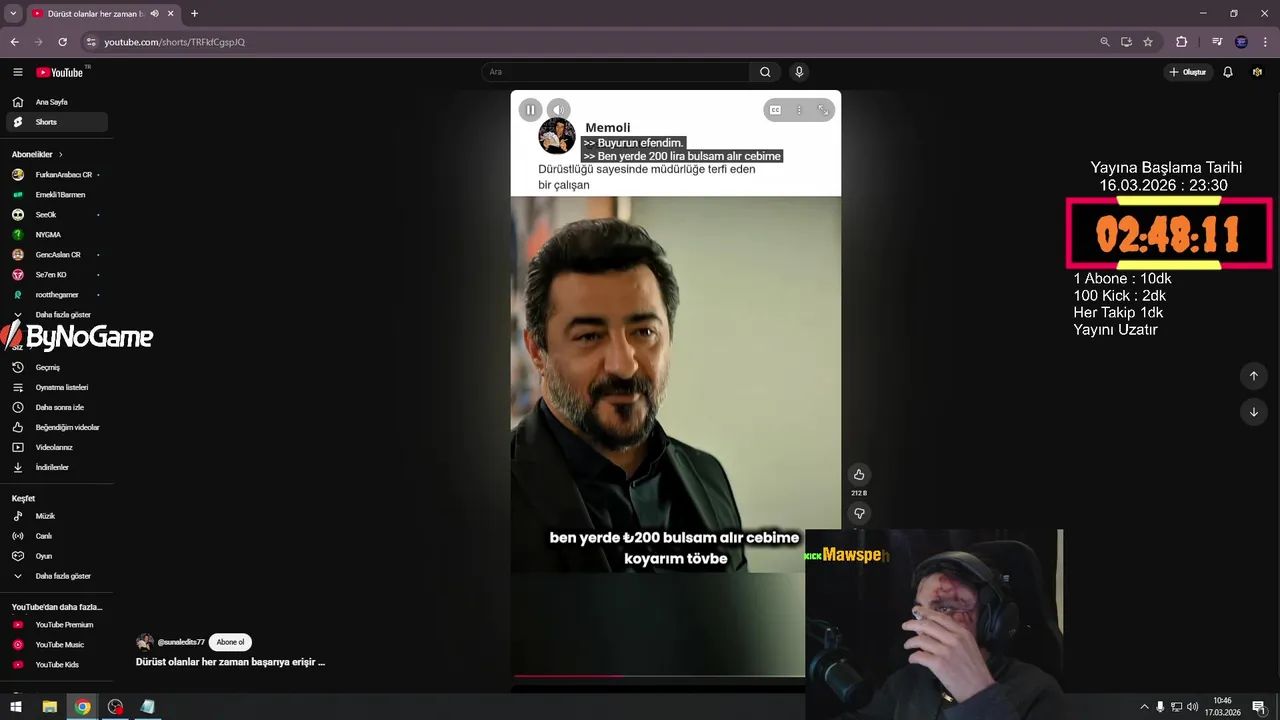Open GencAslan CR subscription channel
This screenshot has width=1280, height=720.
click(57, 255)
